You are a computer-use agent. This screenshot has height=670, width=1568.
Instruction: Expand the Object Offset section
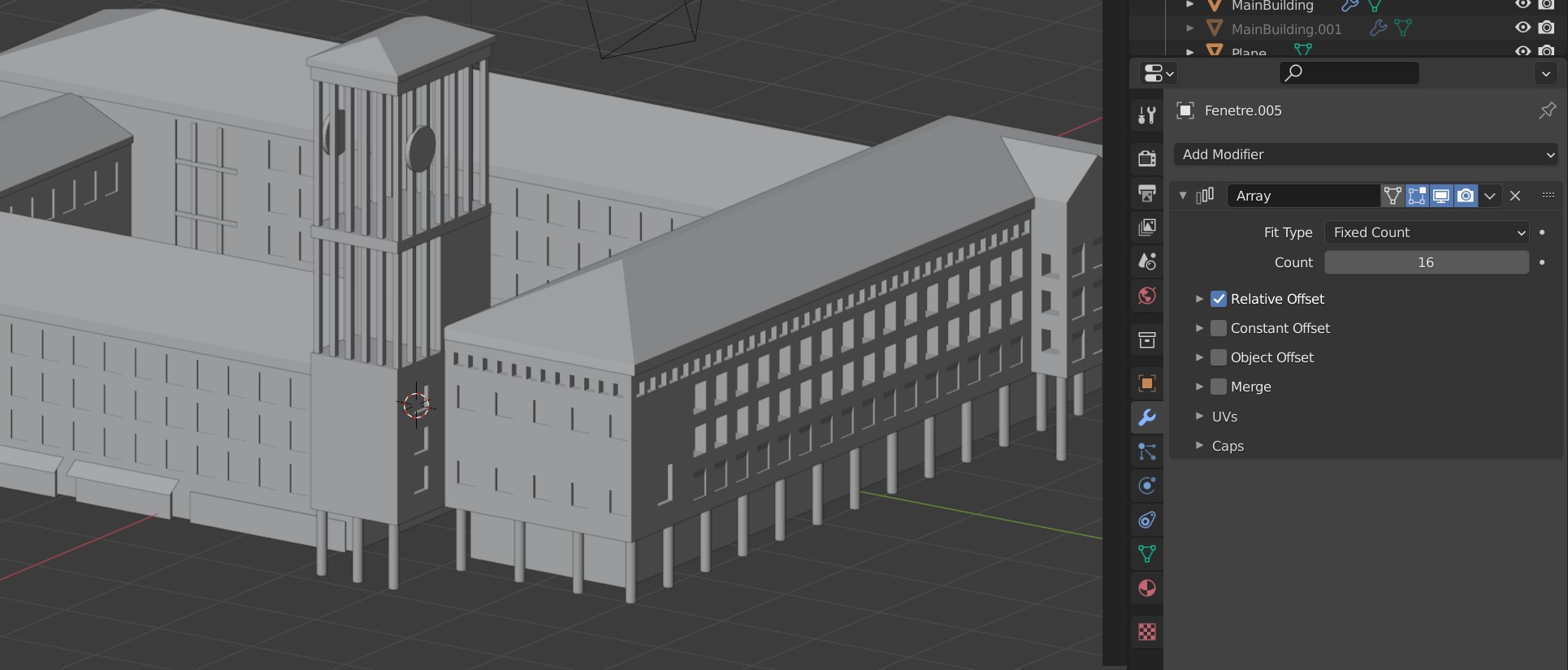click(x=1199, y=357)
